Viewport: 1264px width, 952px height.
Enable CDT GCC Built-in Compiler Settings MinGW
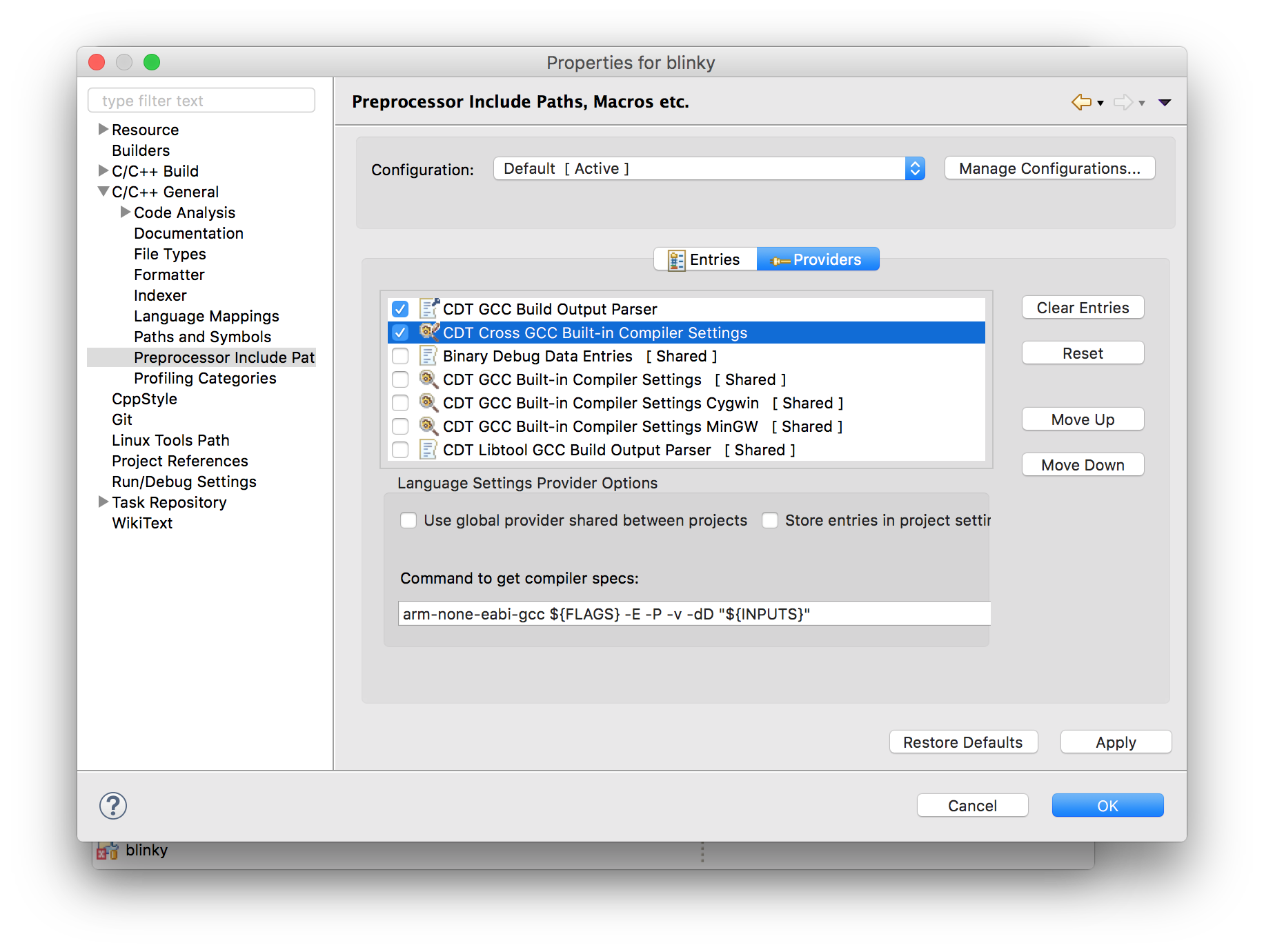click(400, 426)
